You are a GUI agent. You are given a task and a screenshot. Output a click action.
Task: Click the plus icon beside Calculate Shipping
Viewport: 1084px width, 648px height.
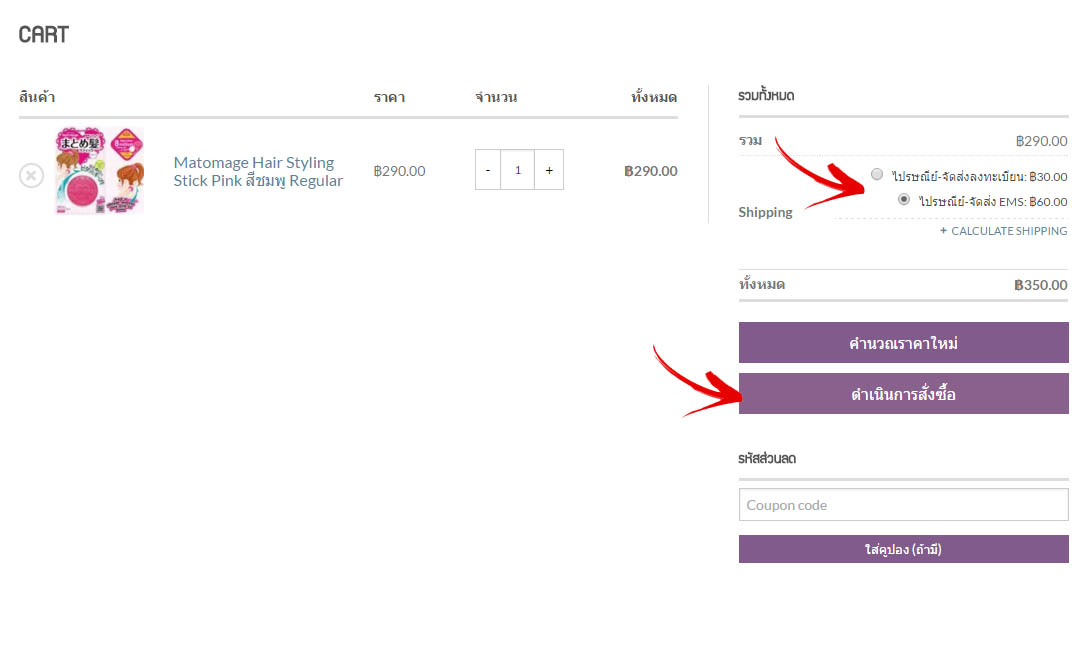click(943, 231)
